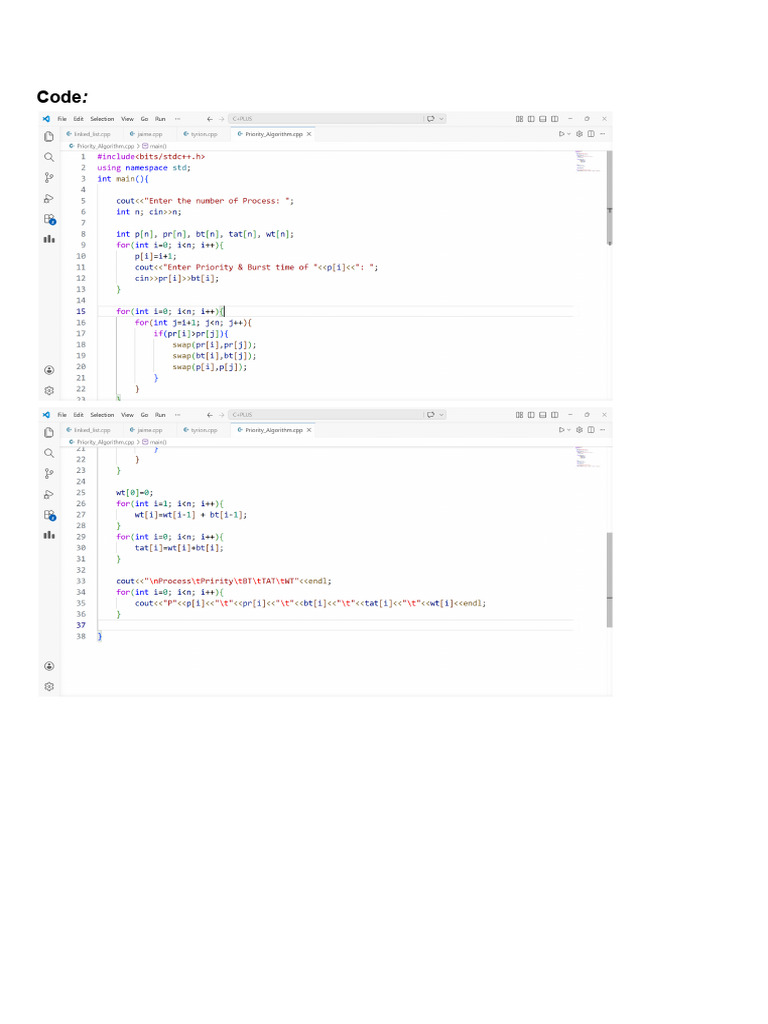Viewport: 768px width, 1024px height.
Task: Toggle primary sidebar in upper VS Code title bar
Action: pos(531,119)
